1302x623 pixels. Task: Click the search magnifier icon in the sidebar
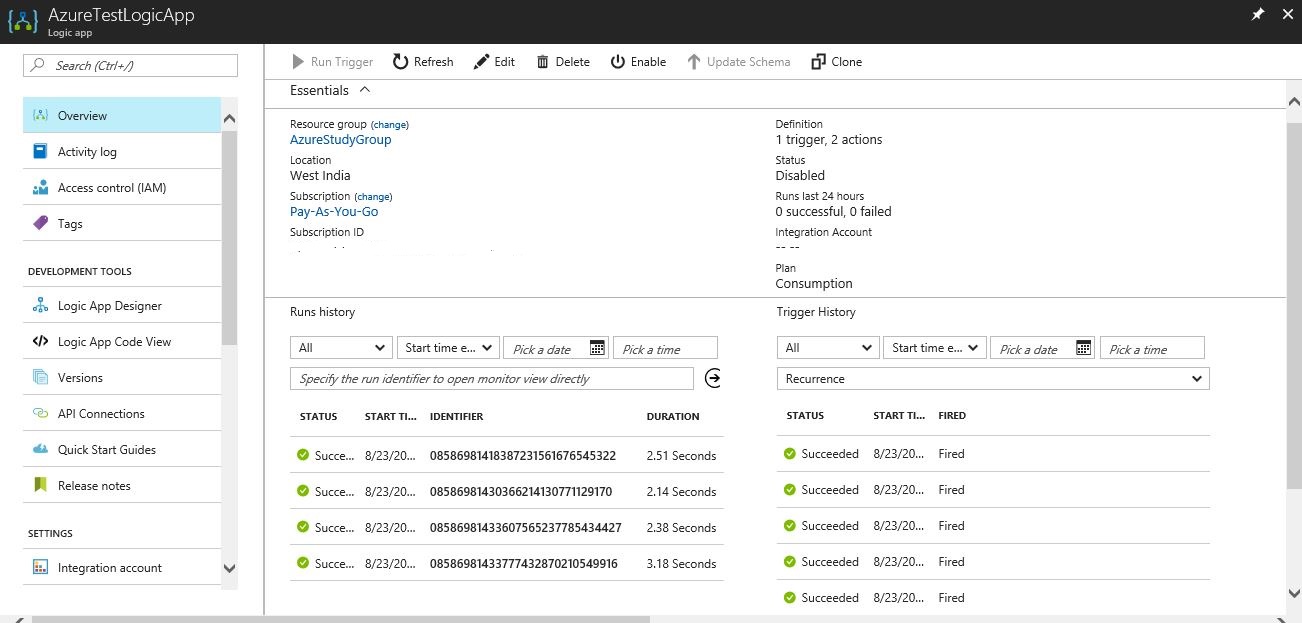pos(38,66)
